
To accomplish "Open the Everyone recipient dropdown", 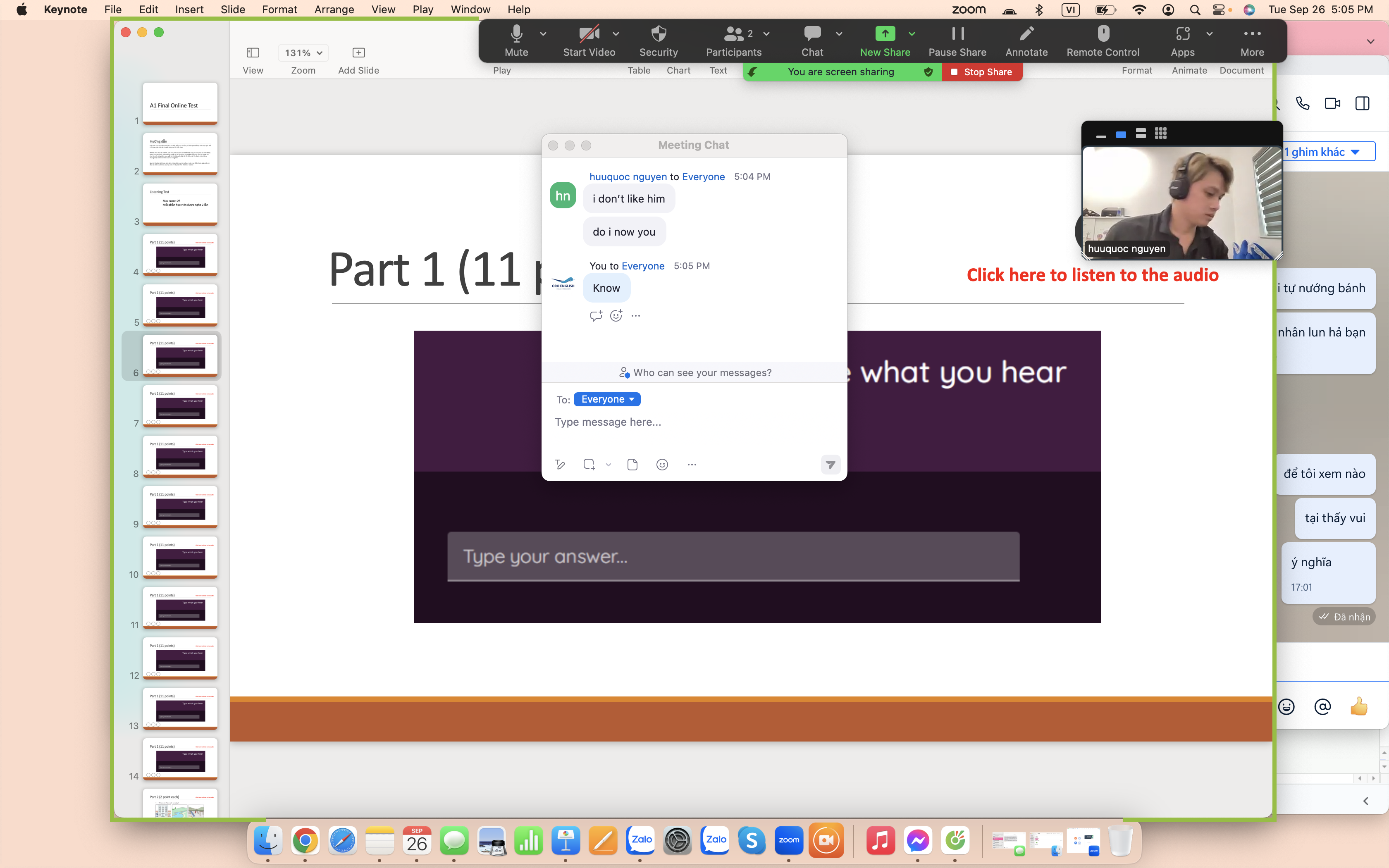I will click(607, 399).
